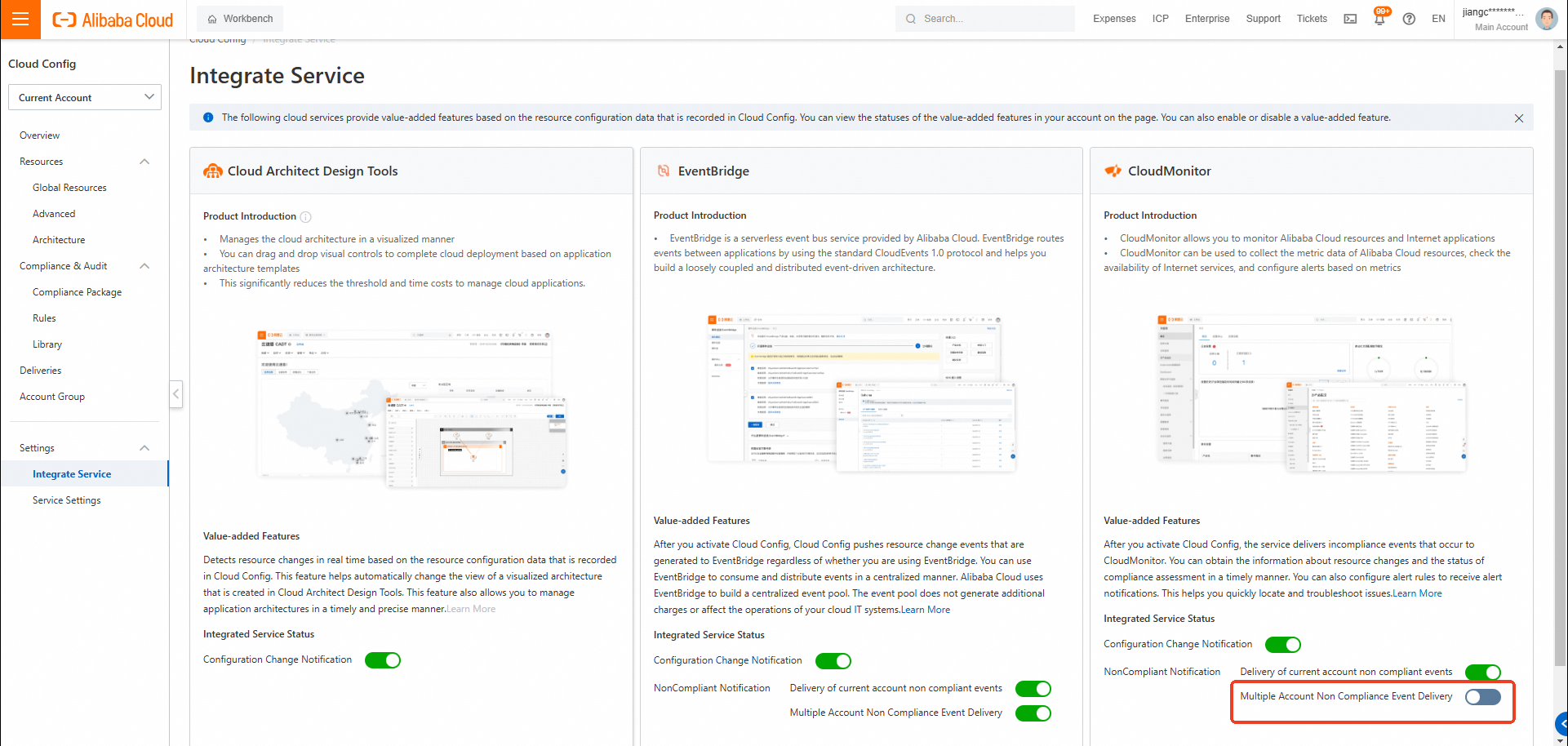Open the Cloud Shell terminal icon
The width and height of the screenshot is (1568, 746).
tap(1350, 19)
